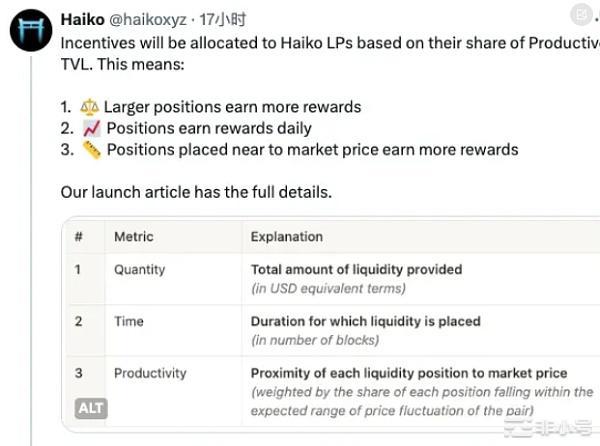Screen dimensions: 600x446
Task: Show the image ALT description badge
Action: [x=91, y=408]
